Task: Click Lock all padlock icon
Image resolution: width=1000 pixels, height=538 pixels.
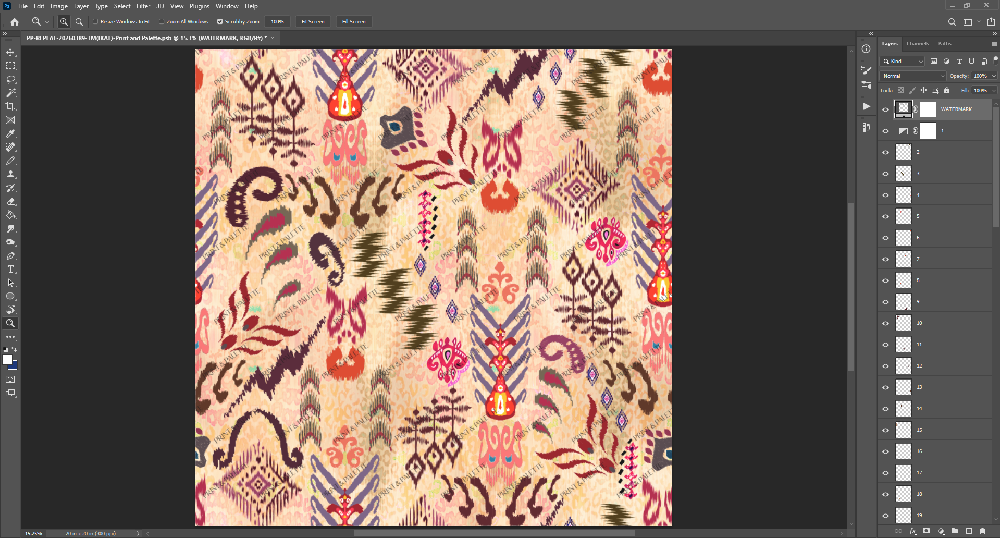Action: [946, 91]
